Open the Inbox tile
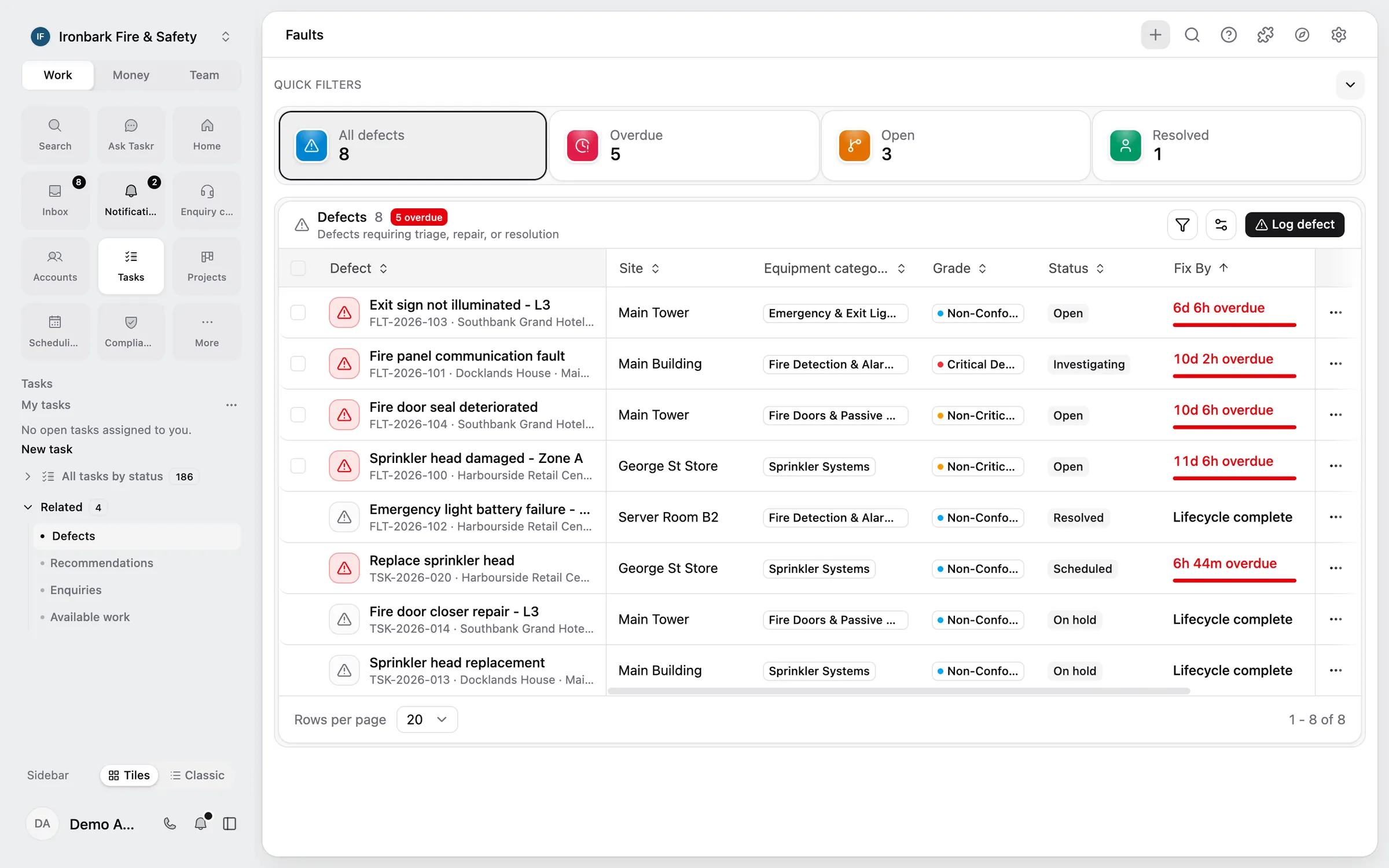The height and width of the screenshot is (868, 1389). [x=55, y=200]
